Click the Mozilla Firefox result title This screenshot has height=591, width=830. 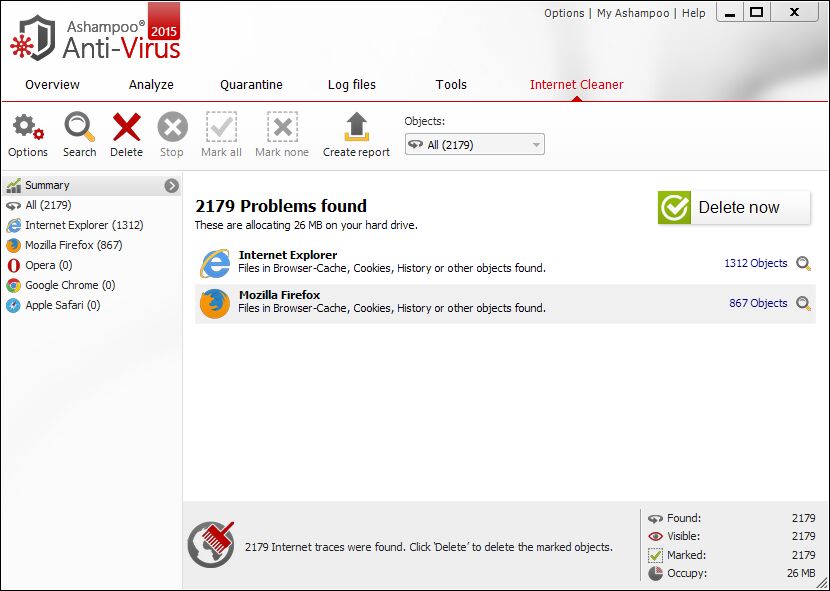click(x=279, y=295)
